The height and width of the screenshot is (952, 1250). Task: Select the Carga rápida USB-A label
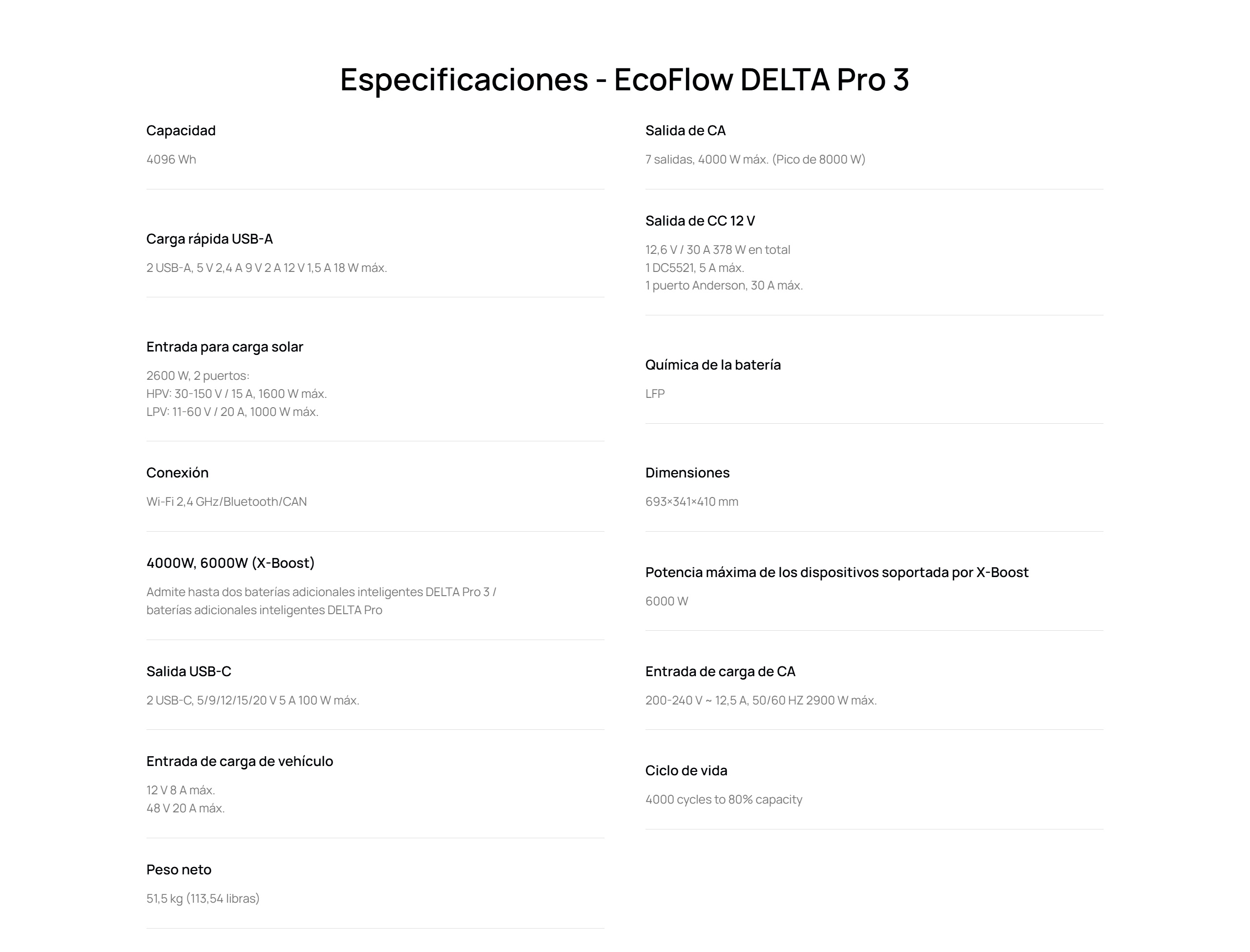coord(209,239)
